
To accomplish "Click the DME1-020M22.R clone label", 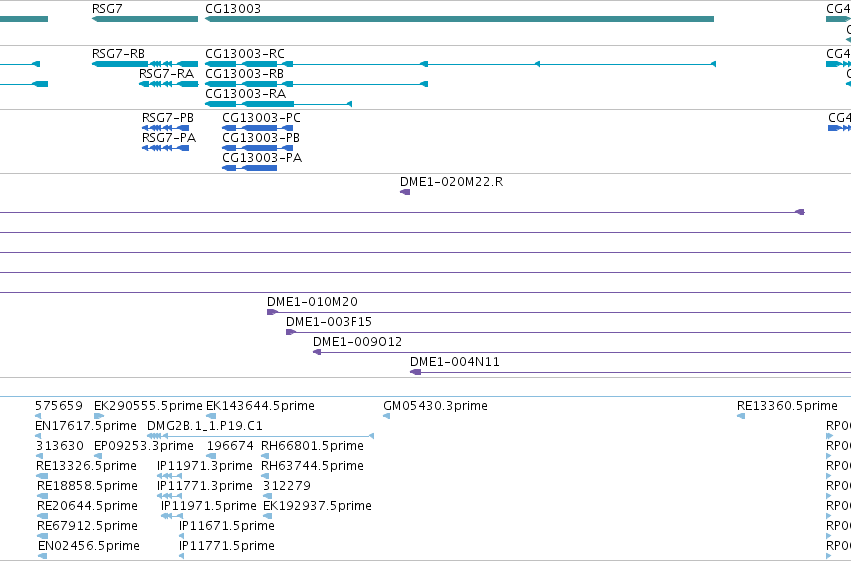I will point(452,182).
